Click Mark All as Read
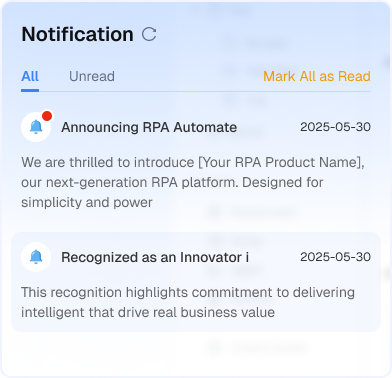The width and height of the screenshot is (392, 378). pyautogui.click(x=317, y=76)
